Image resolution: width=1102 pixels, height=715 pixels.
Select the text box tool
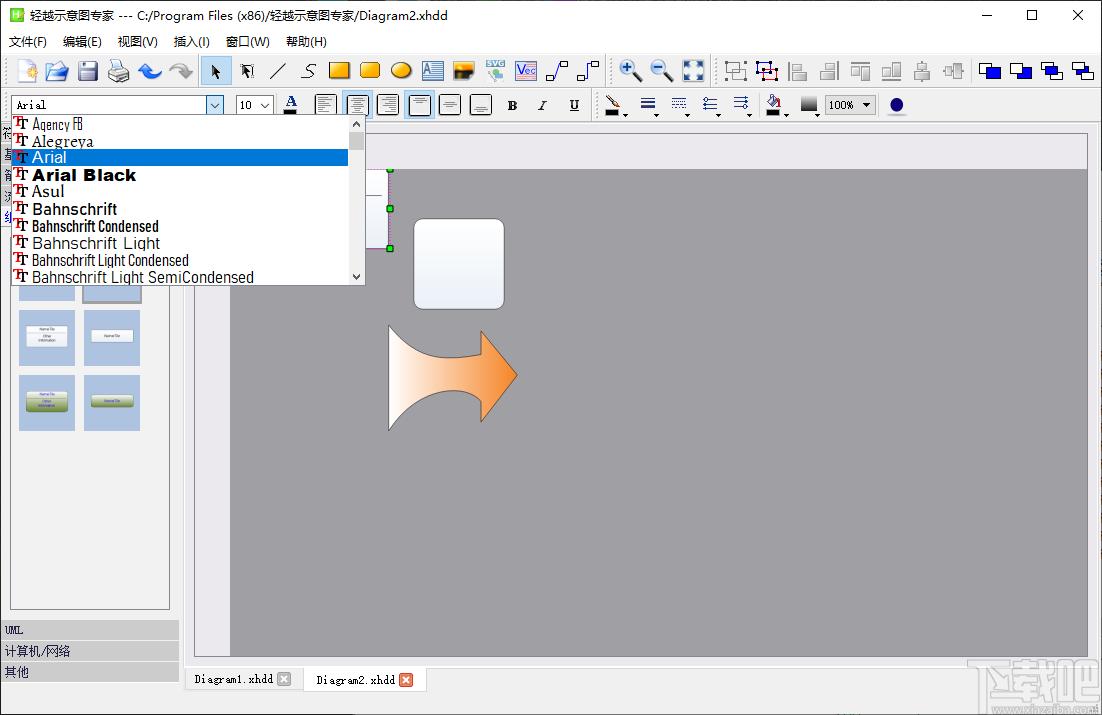[432, 70]
